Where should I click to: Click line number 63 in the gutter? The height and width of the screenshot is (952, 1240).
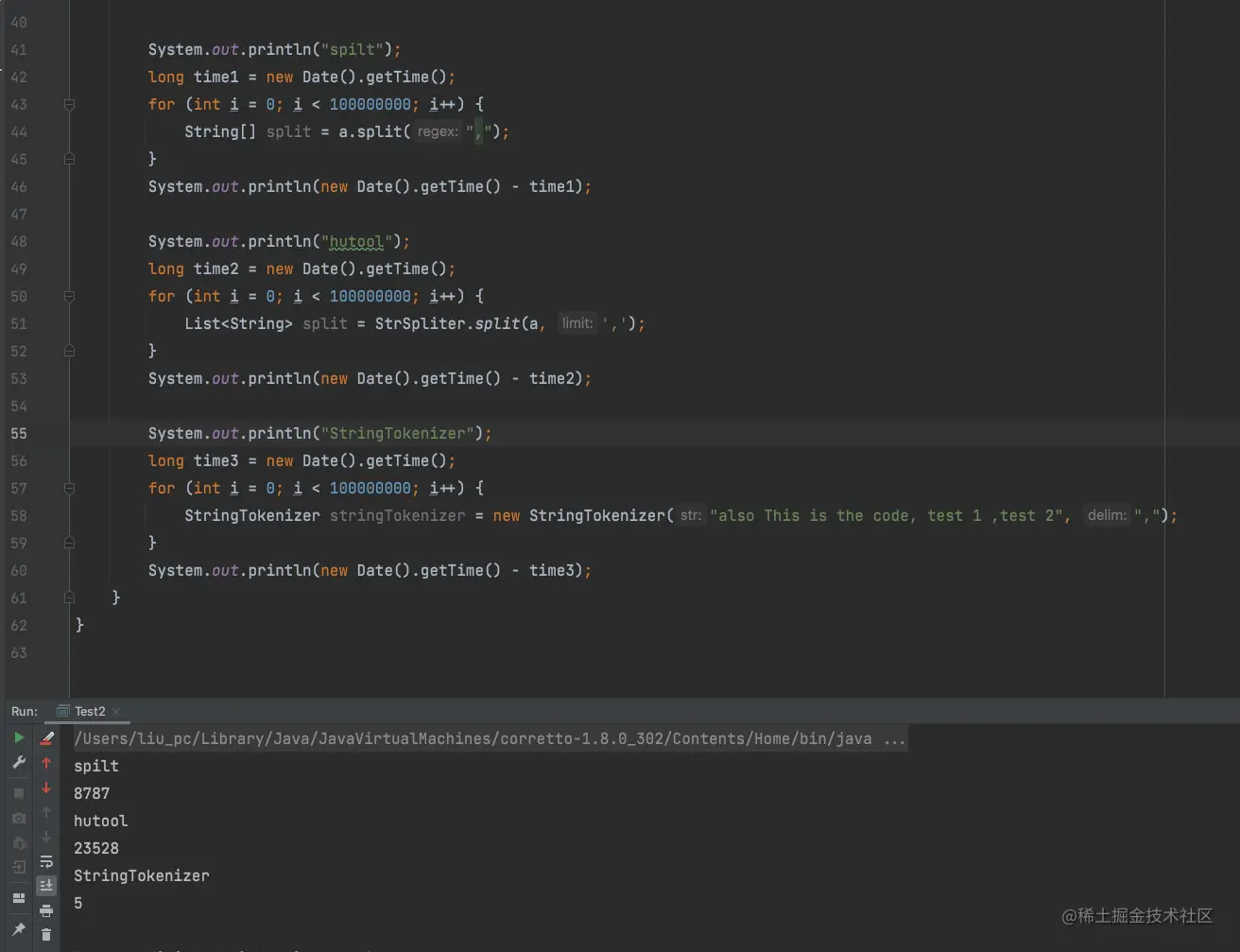tap(19, 652)
